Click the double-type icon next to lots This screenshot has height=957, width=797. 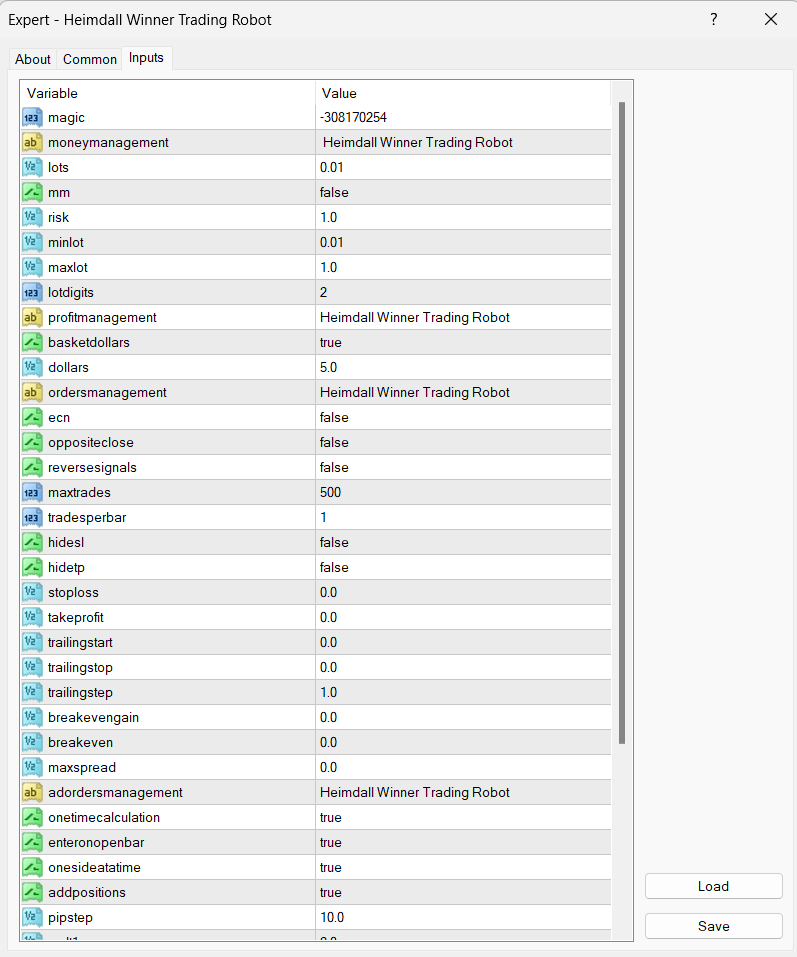tap(32, 168)
